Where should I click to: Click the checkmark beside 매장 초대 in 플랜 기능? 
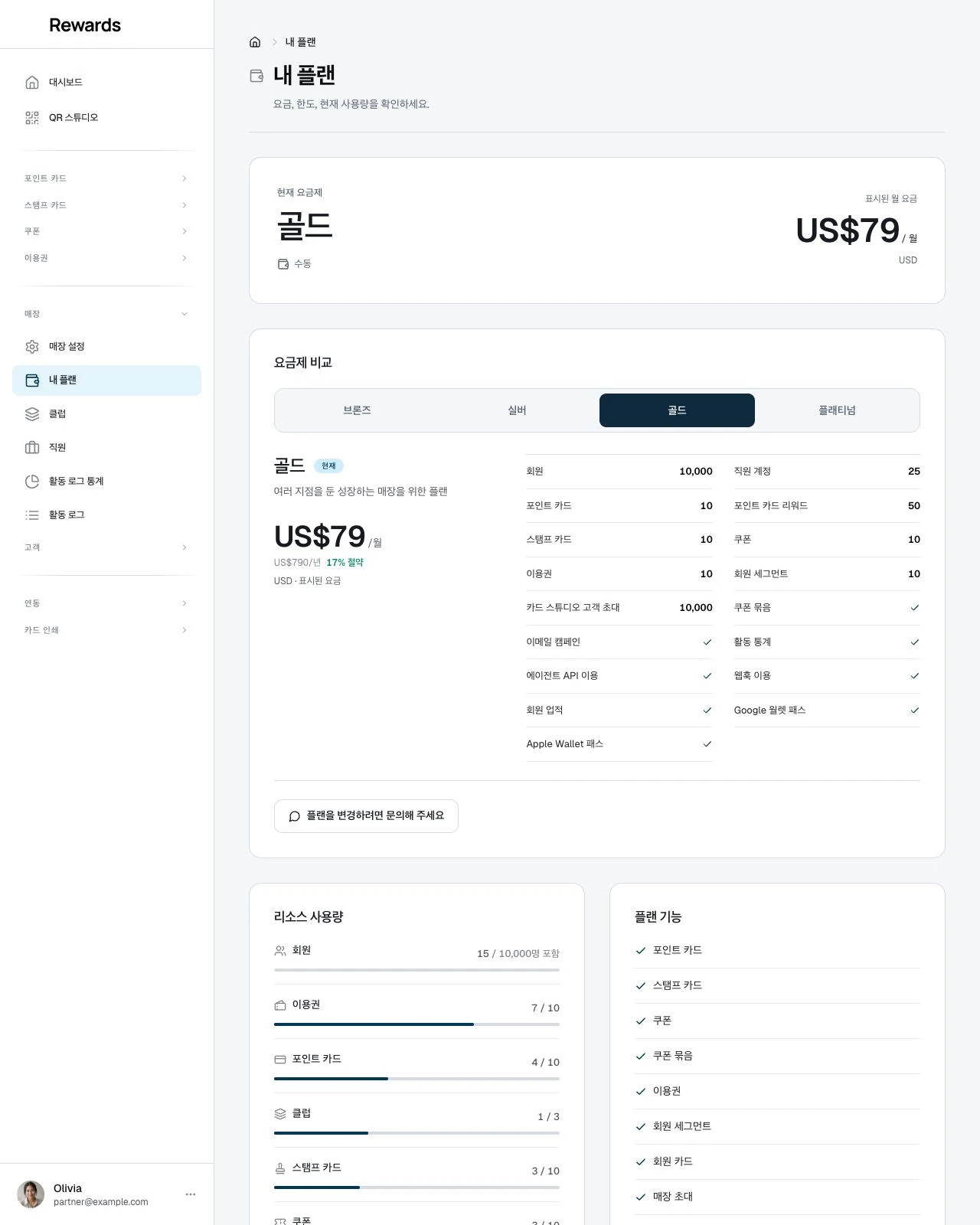[641, 1197]
